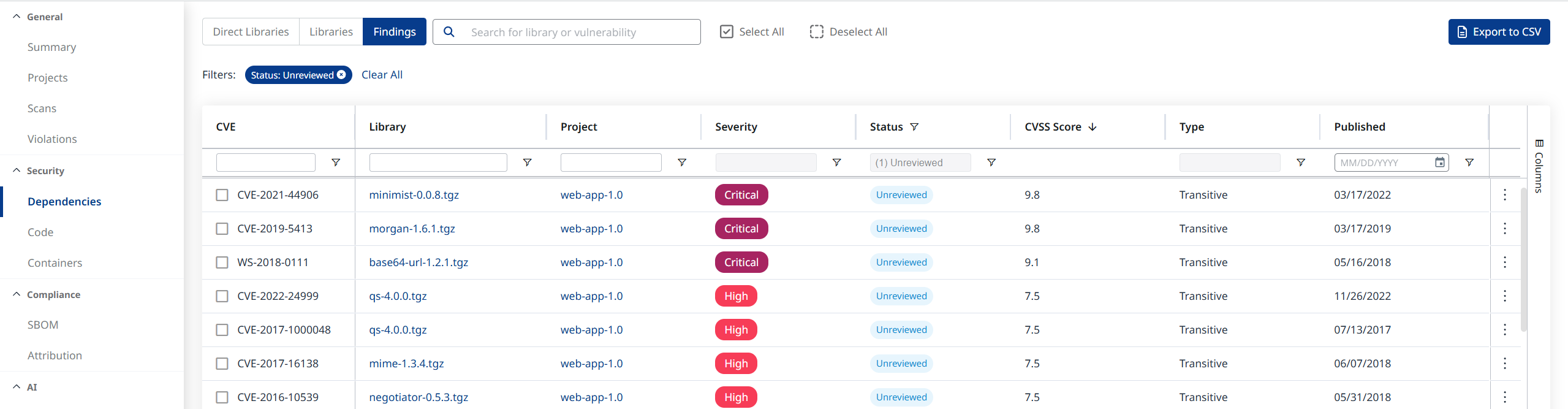Collapse the Security sidebar section
1568x409 pixels.
pyautogui.click(x=17, y=170)
